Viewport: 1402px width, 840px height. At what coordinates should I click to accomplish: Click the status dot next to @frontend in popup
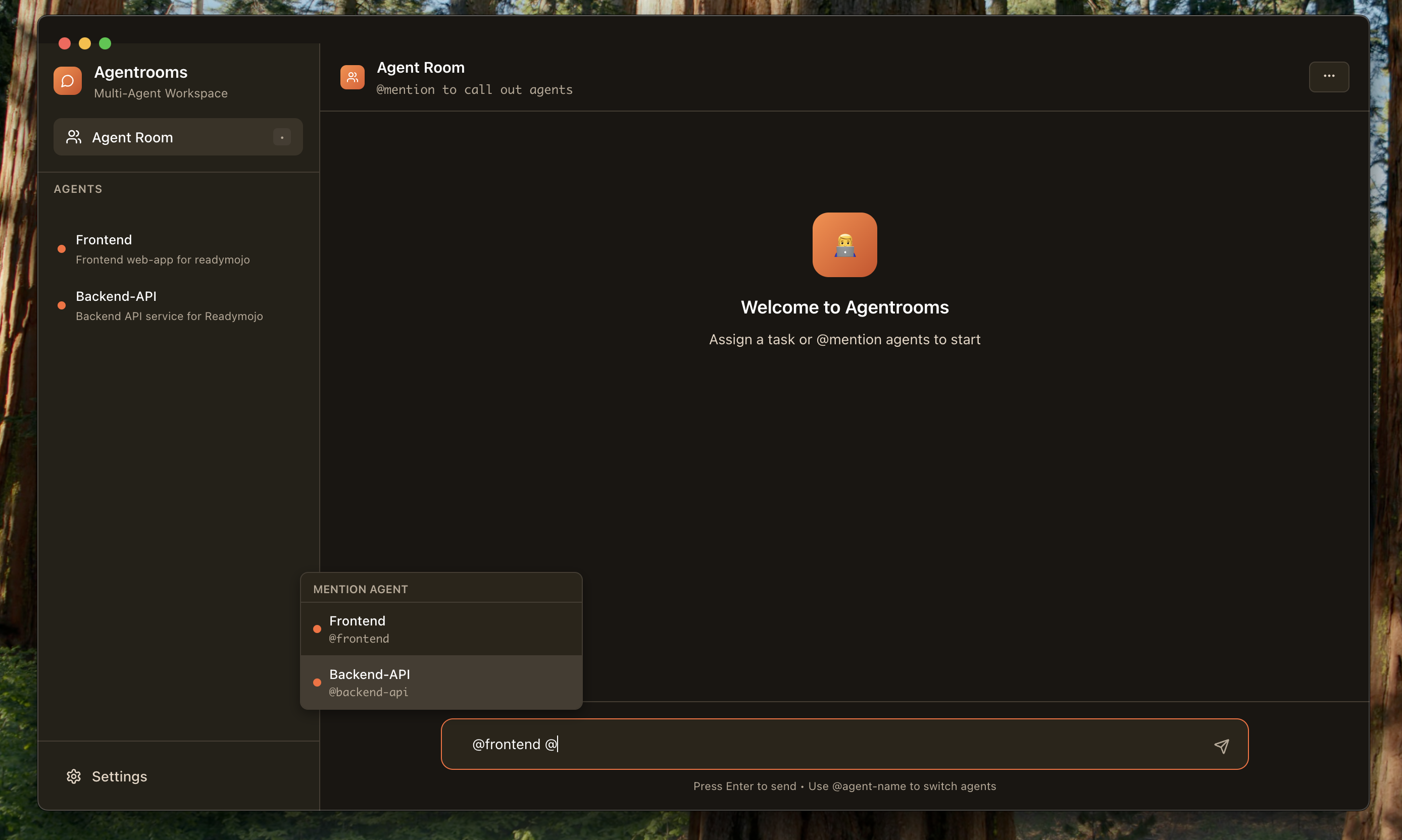coord(318,629)
